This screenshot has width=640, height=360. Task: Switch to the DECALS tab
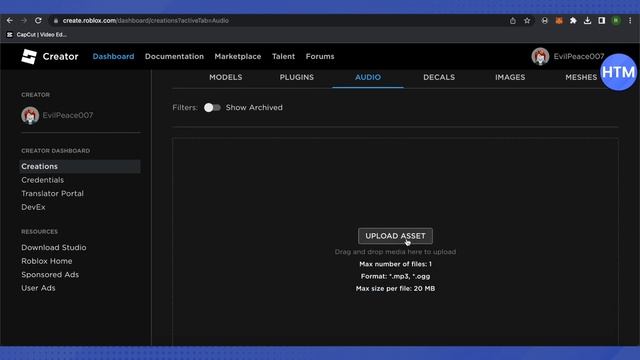point(439,77)
